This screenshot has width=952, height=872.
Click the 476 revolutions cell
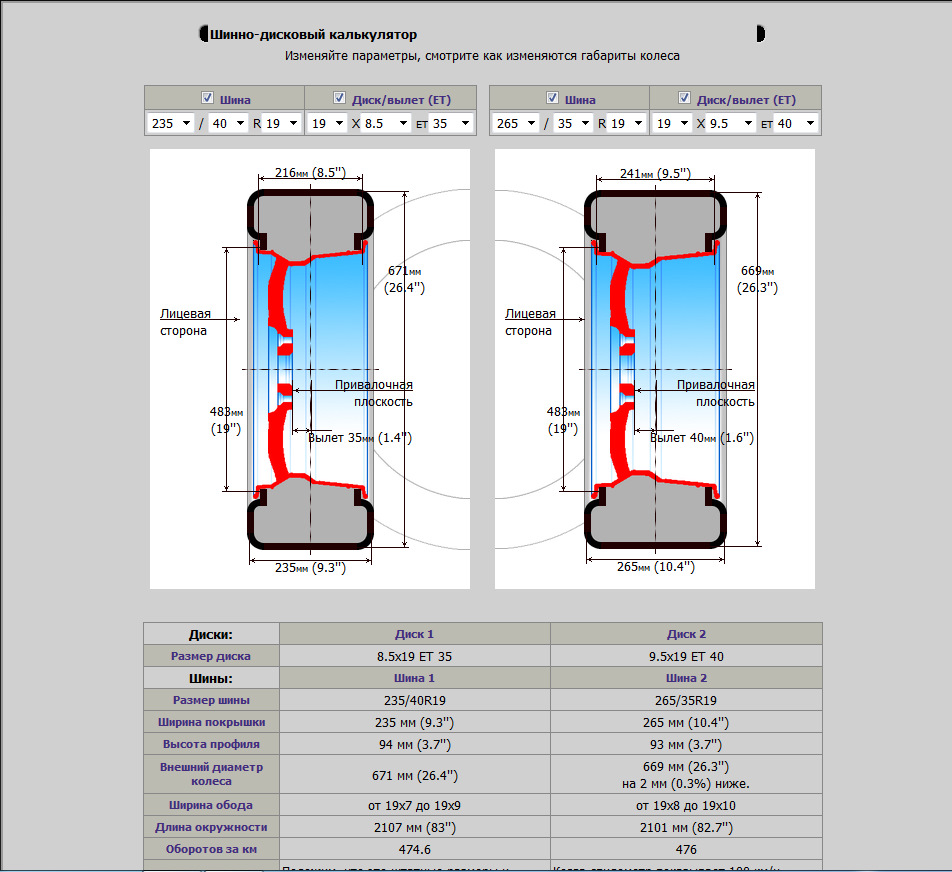pos(687,850)
